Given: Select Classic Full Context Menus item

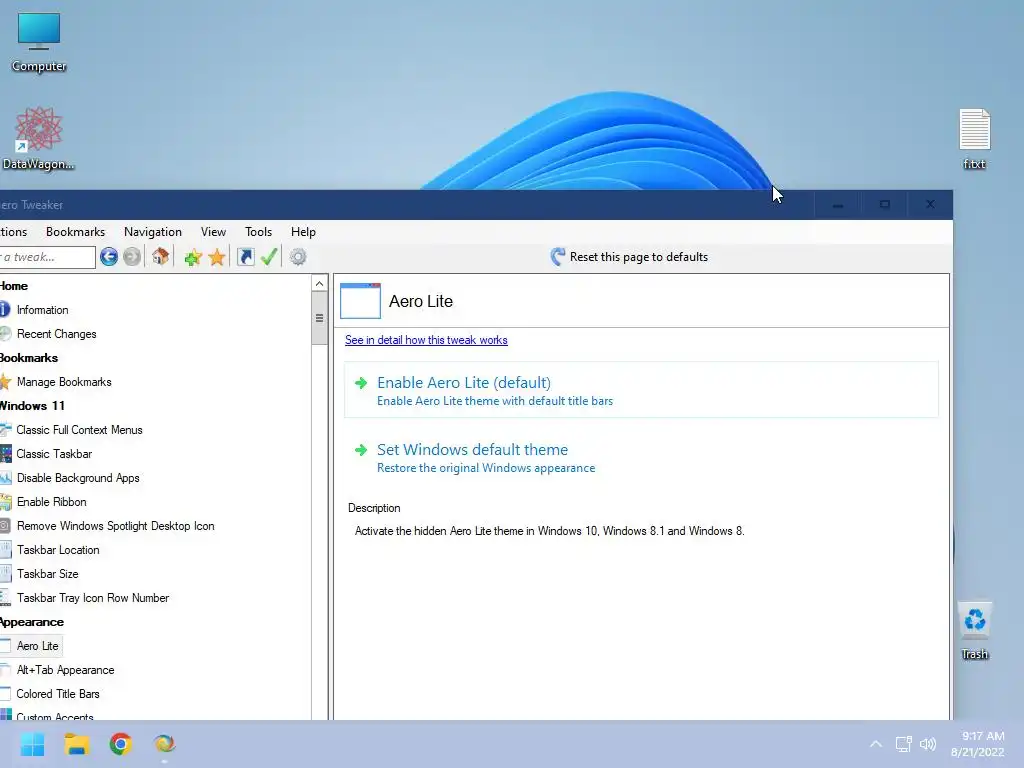Looking at the screenshot, I should point(79,430).
